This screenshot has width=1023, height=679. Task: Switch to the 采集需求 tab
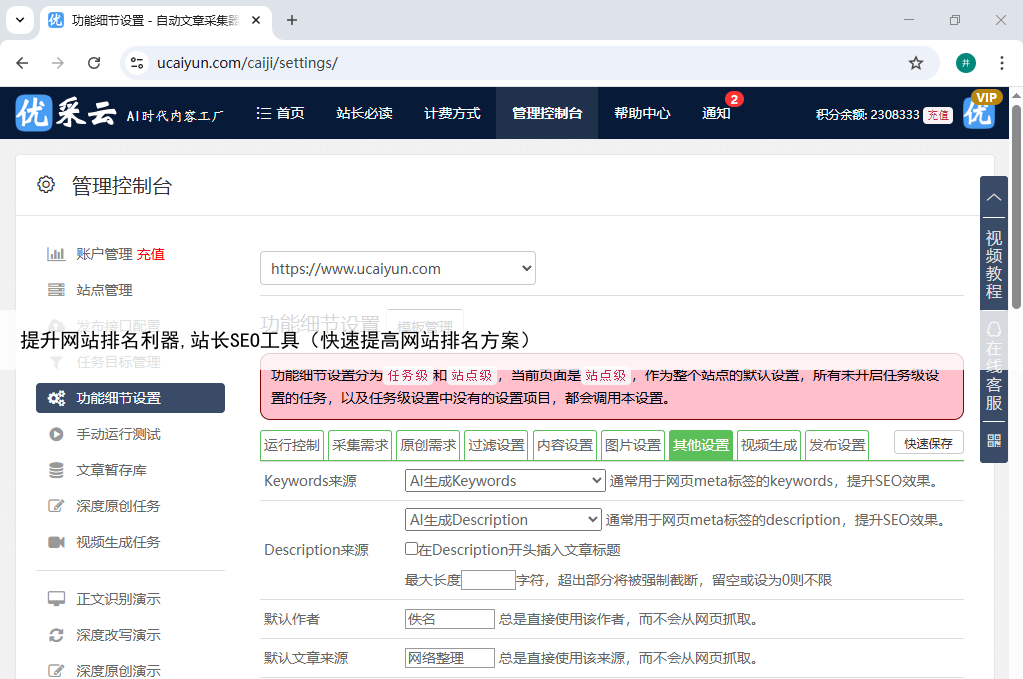point(360,445)
